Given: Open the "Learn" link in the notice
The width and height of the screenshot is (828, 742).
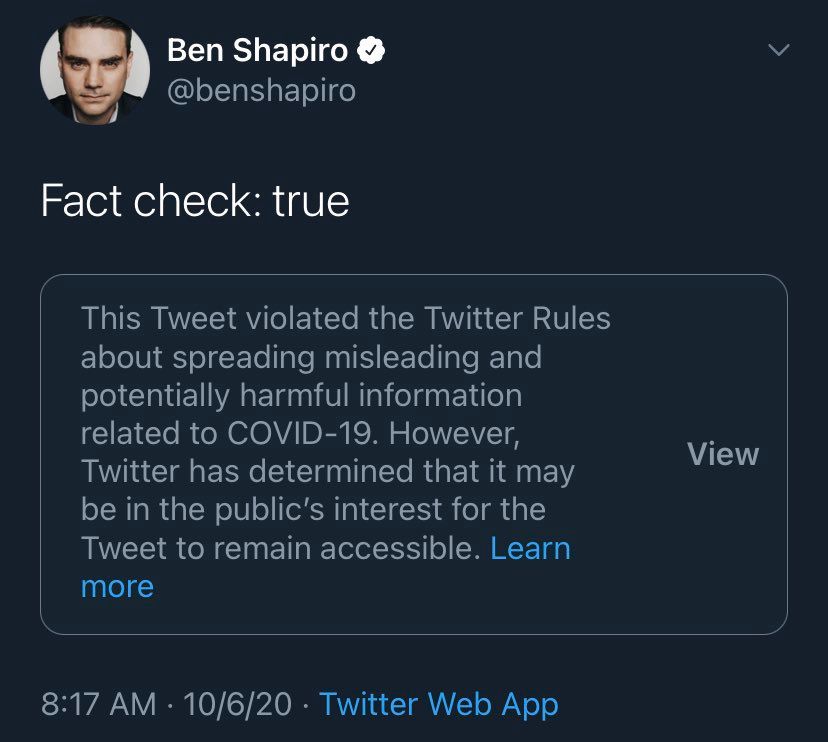Looking at the screenshot, I should click(530, 548).
